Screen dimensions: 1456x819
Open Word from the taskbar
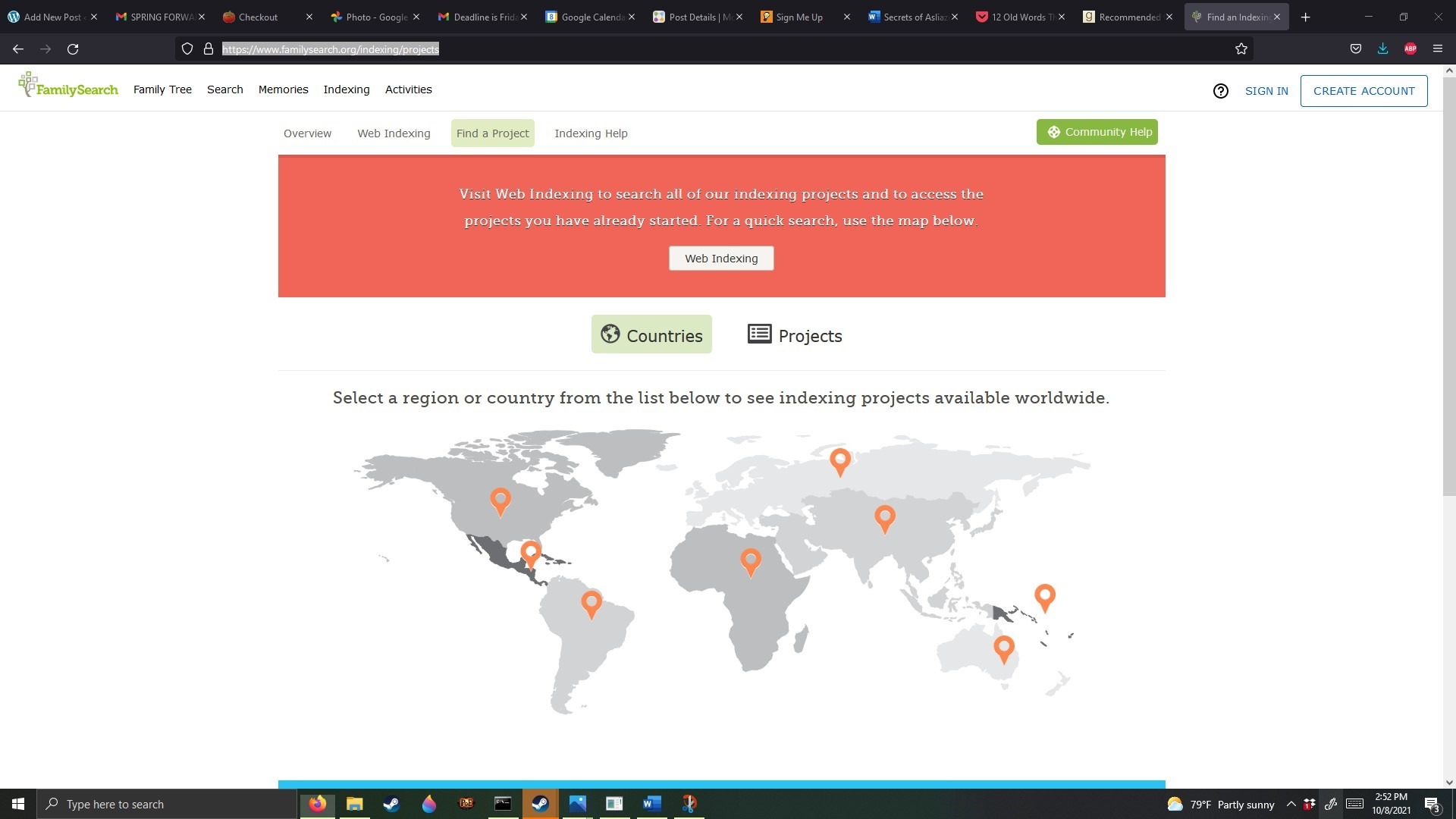click(651, 804)
